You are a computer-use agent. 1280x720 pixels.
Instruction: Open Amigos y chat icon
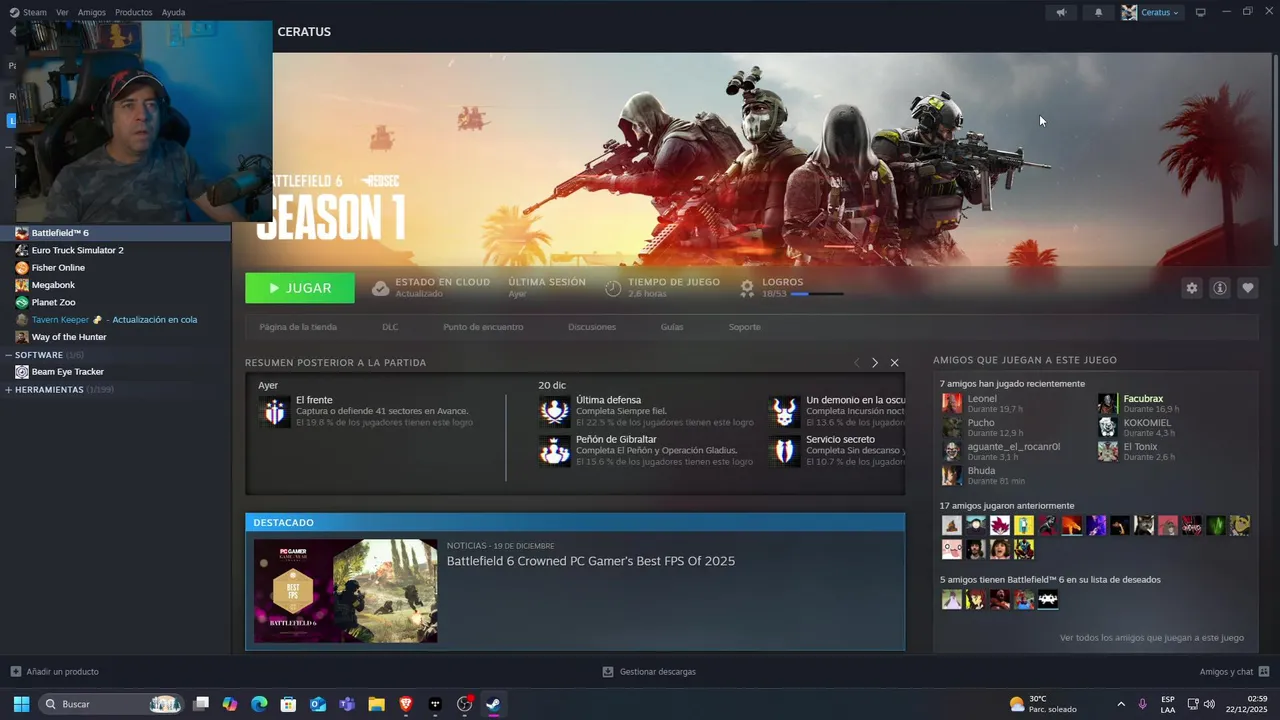1264,671
